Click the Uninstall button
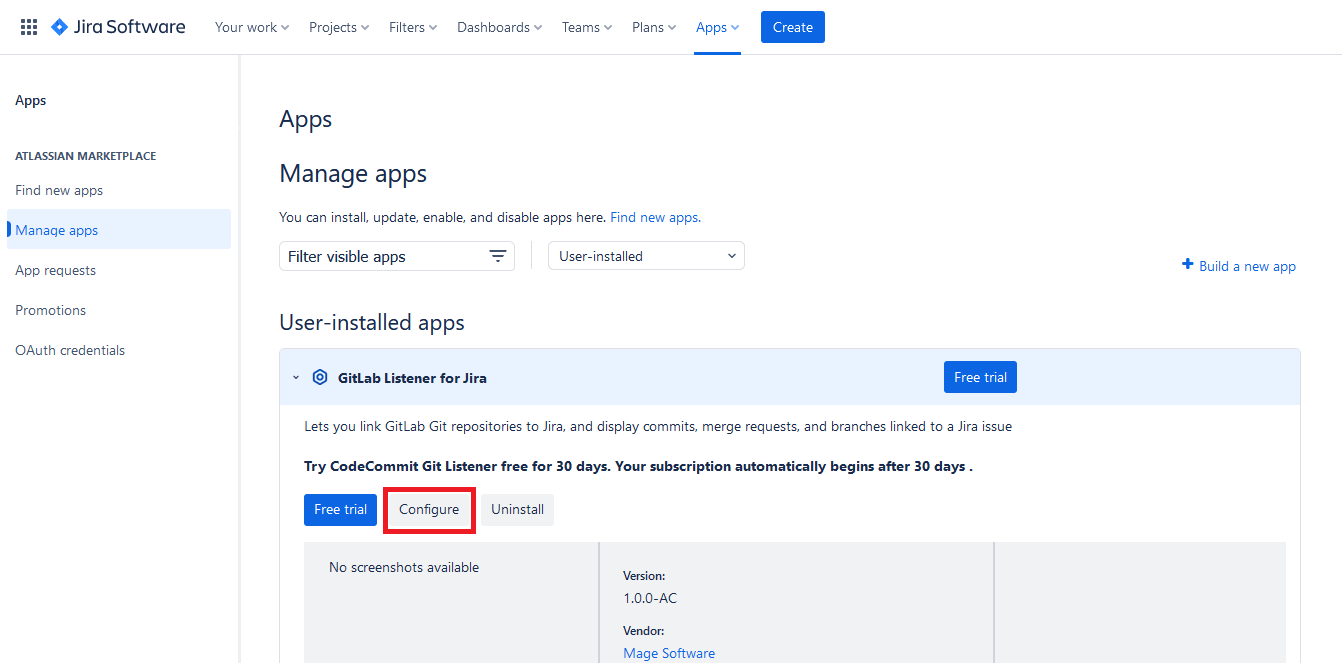This screenshot has width=1342, height=663. tap(517, 509)
